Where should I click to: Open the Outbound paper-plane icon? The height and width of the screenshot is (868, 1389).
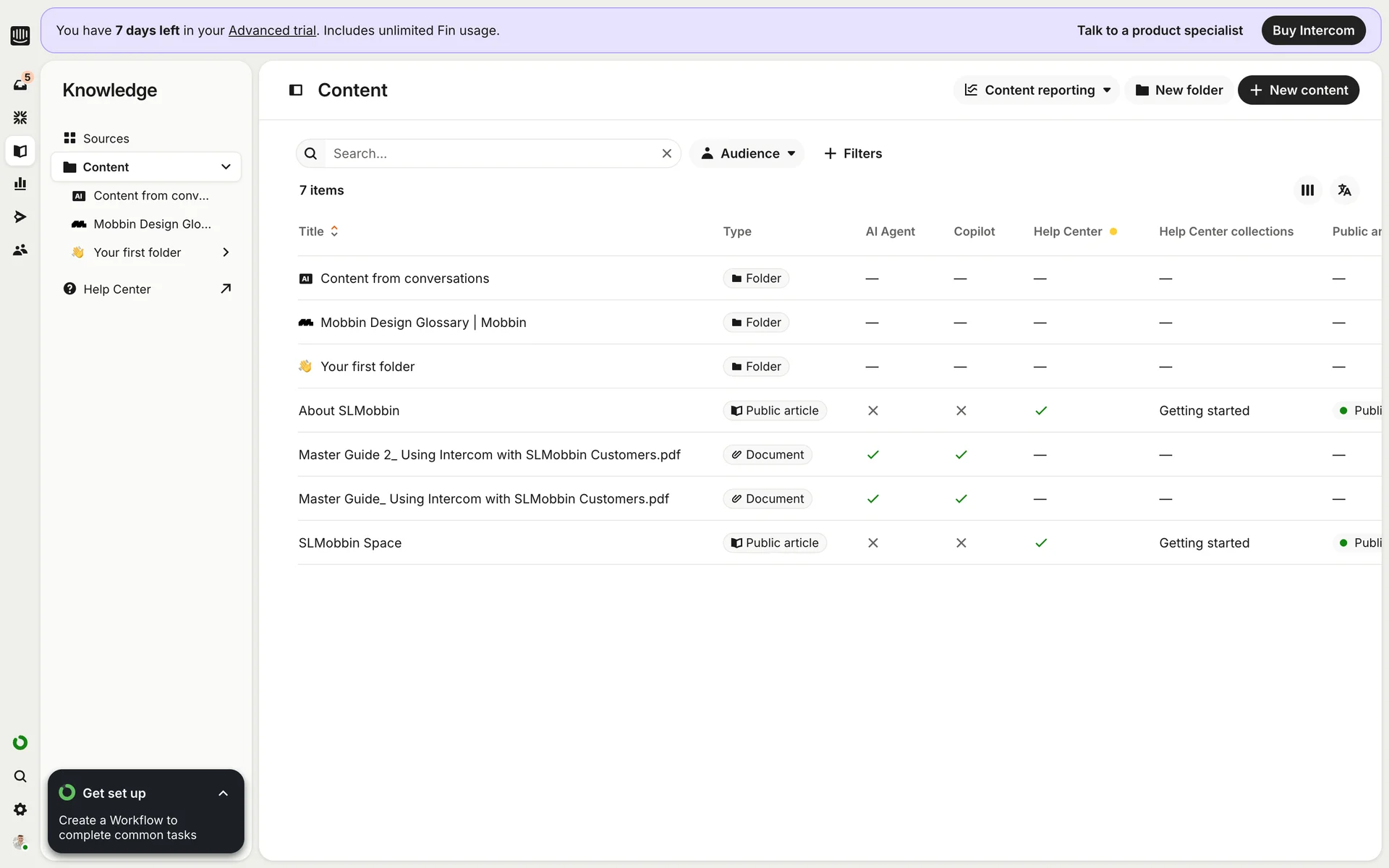point(20,216)
